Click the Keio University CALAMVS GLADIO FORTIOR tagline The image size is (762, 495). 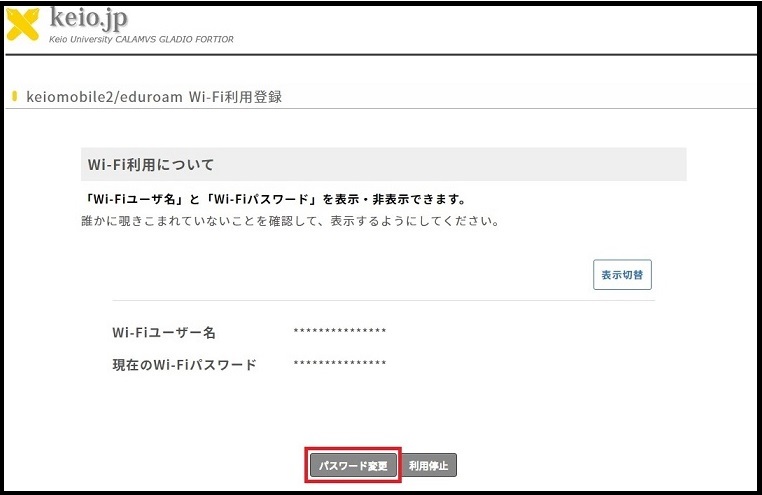tap(141, 39)
